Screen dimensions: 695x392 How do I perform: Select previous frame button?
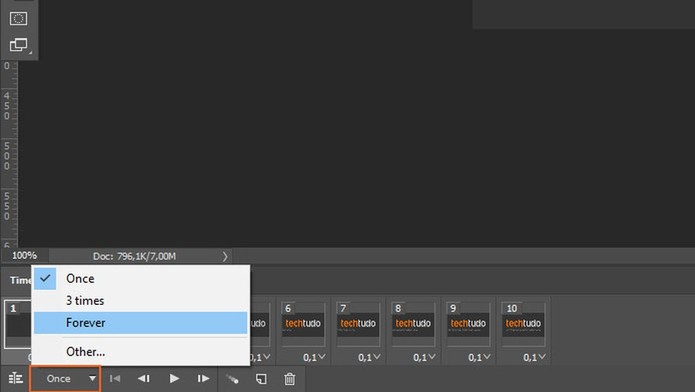tap(144, 379)
